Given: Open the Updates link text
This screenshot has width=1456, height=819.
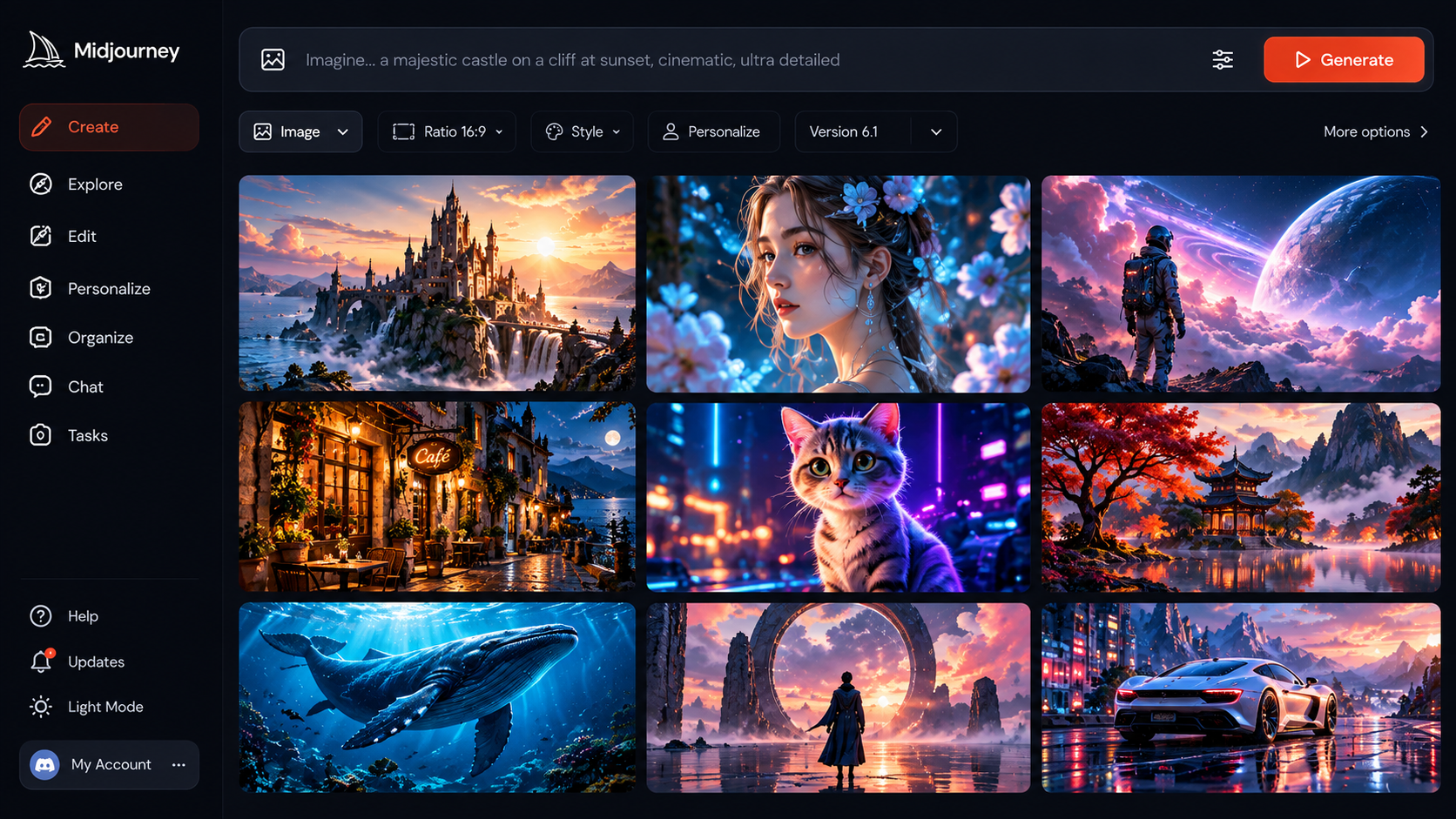Looking at the screenshot, I should tap(96, 661).
